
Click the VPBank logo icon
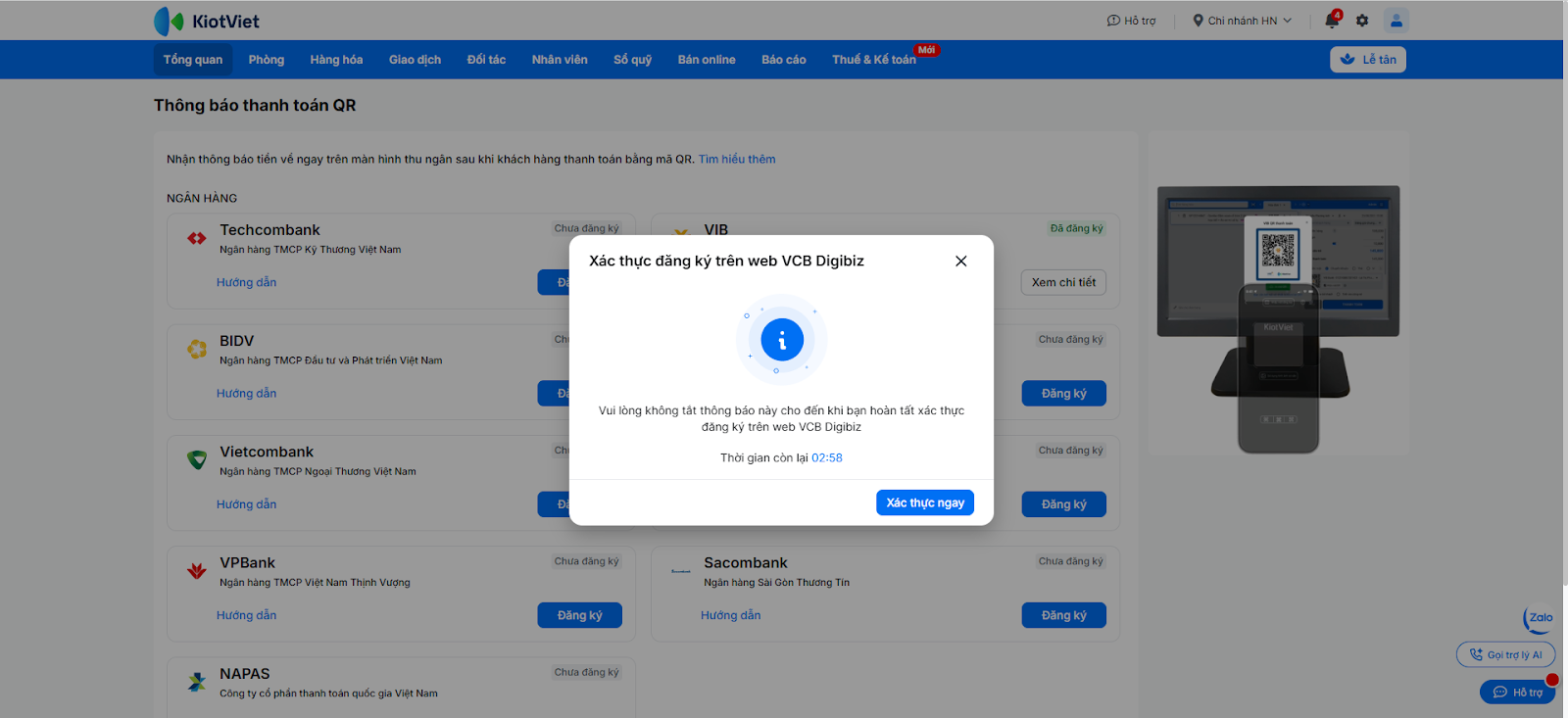click(197, 570)
